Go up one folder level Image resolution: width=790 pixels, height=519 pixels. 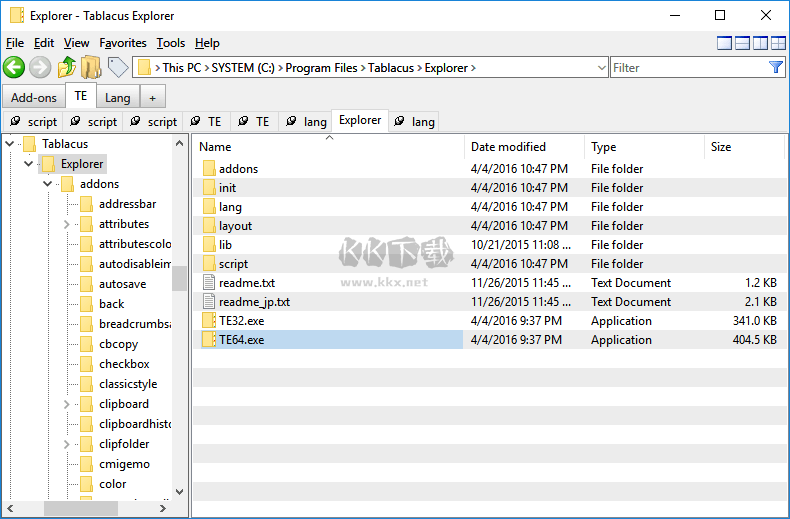pyautogui.click(x=66, y=67)
